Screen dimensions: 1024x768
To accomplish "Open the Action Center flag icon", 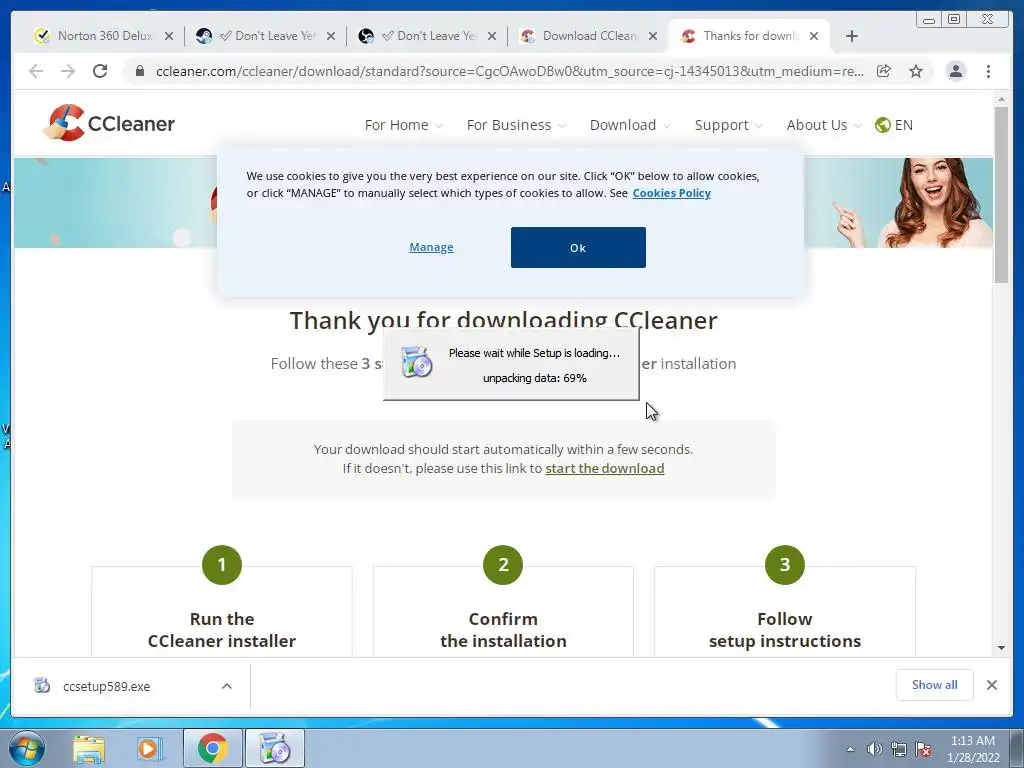I will pyautogui.click(x=923, y=749).
